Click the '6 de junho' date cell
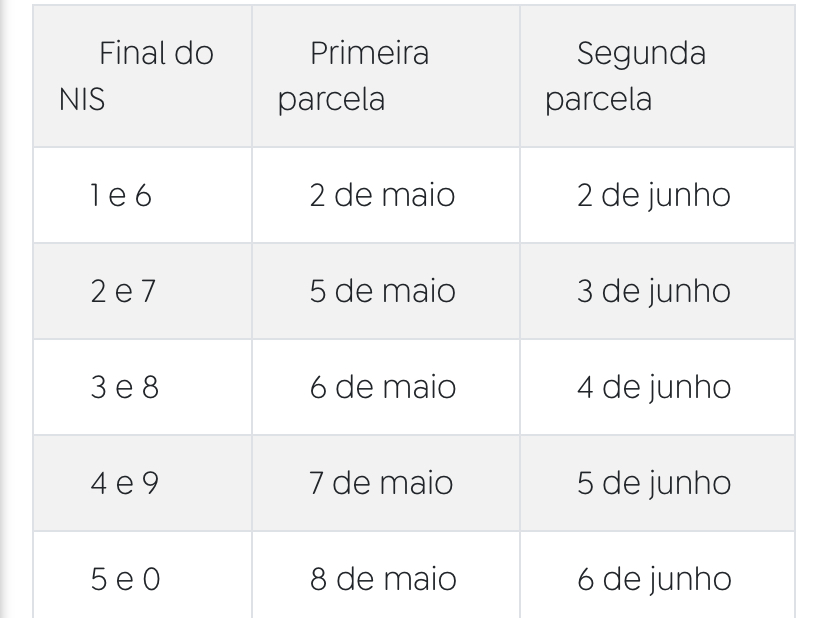This screenshot has width=828, height=618. (x=654, y=579)
